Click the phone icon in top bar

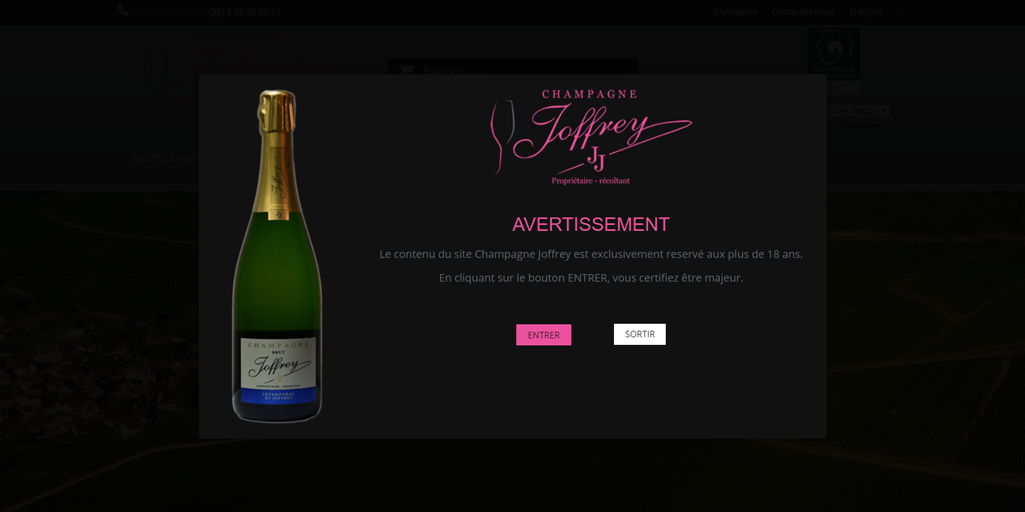124,10
